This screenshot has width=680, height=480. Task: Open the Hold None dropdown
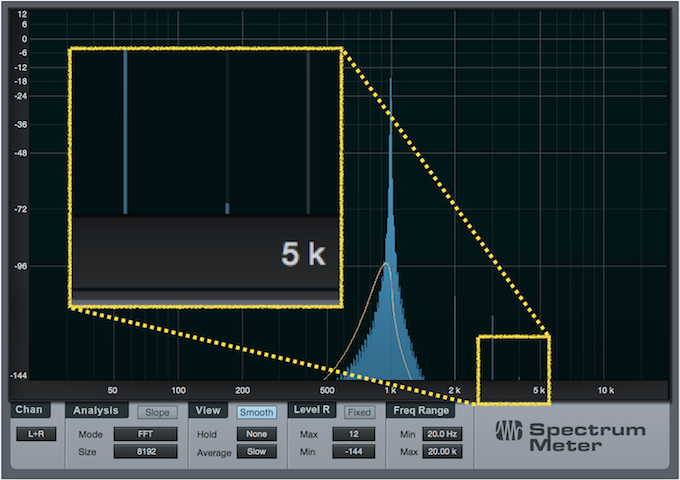tap(256, 434)
